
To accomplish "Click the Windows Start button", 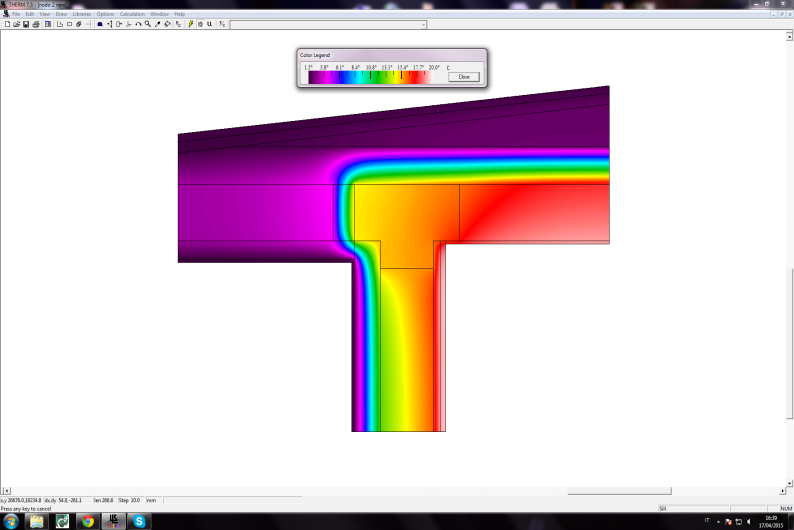I will coord(11,521).
